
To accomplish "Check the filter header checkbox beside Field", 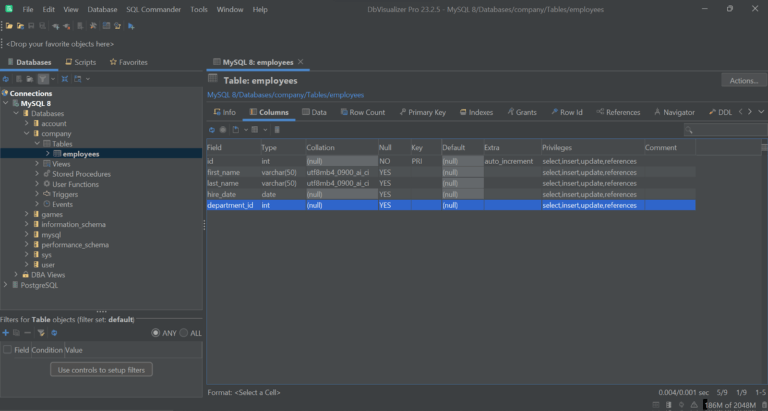I will point(7,350).
